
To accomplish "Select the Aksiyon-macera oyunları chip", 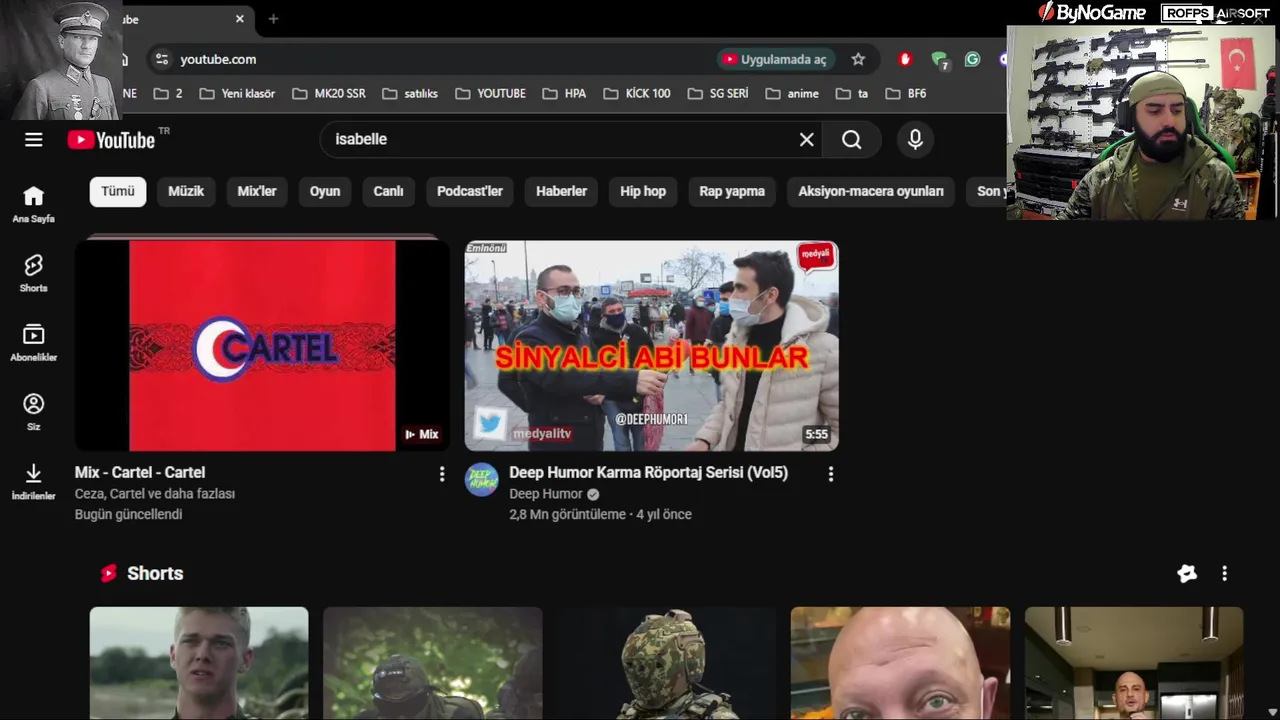I will pyautogui.click(x=871, y=191).
